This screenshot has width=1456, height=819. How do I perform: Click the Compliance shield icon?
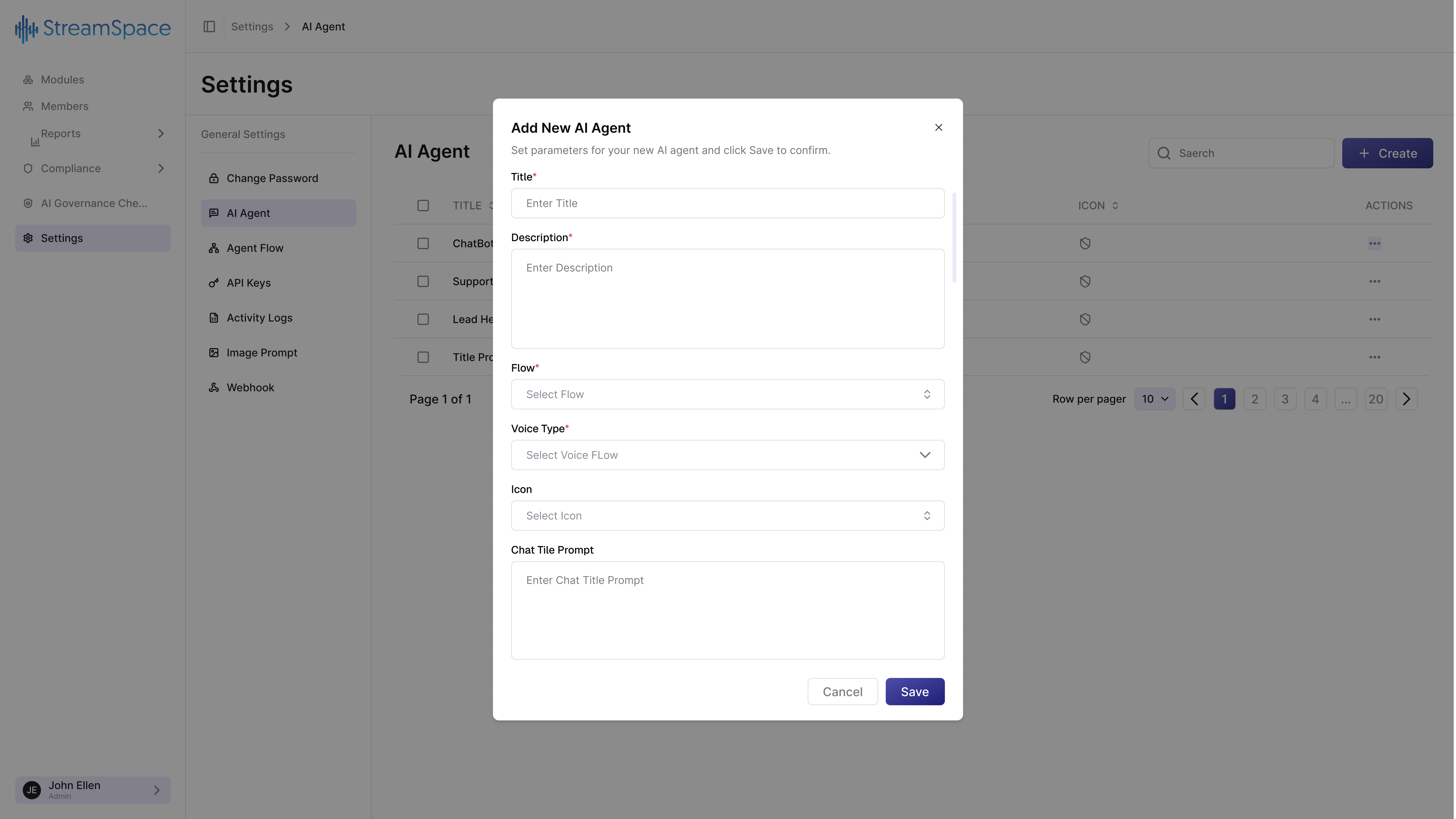tap(28, 168)
